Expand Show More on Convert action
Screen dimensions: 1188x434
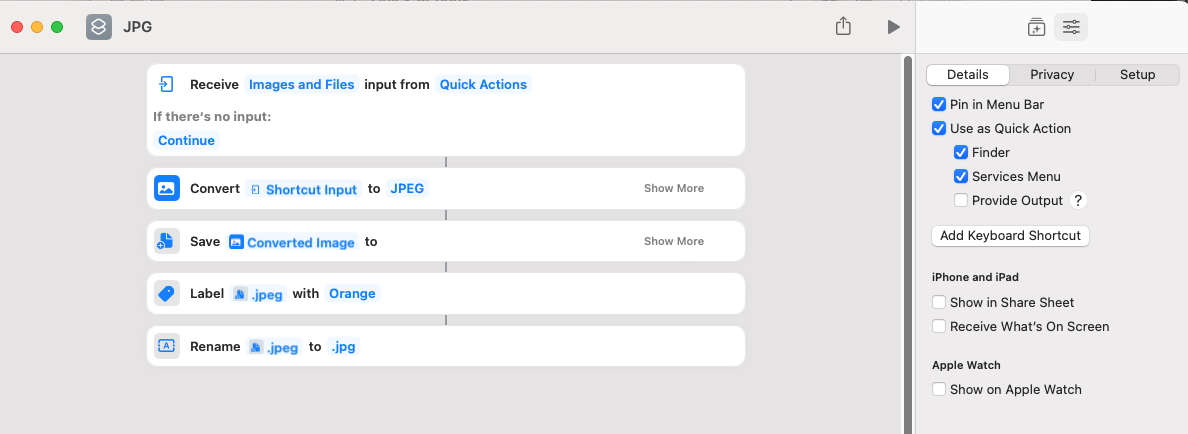pos(673,188)
